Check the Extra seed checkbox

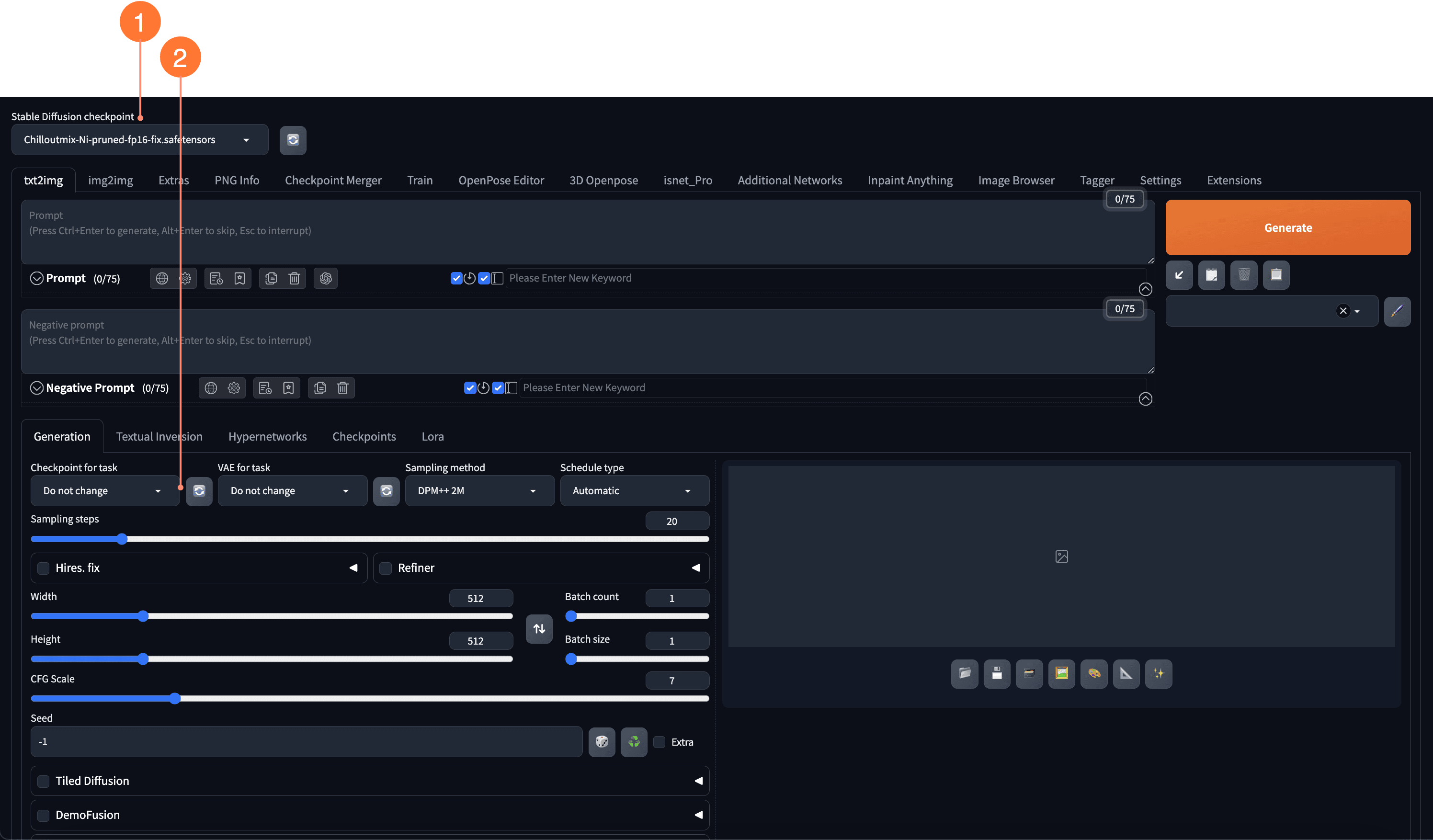(x=659, y=742)
